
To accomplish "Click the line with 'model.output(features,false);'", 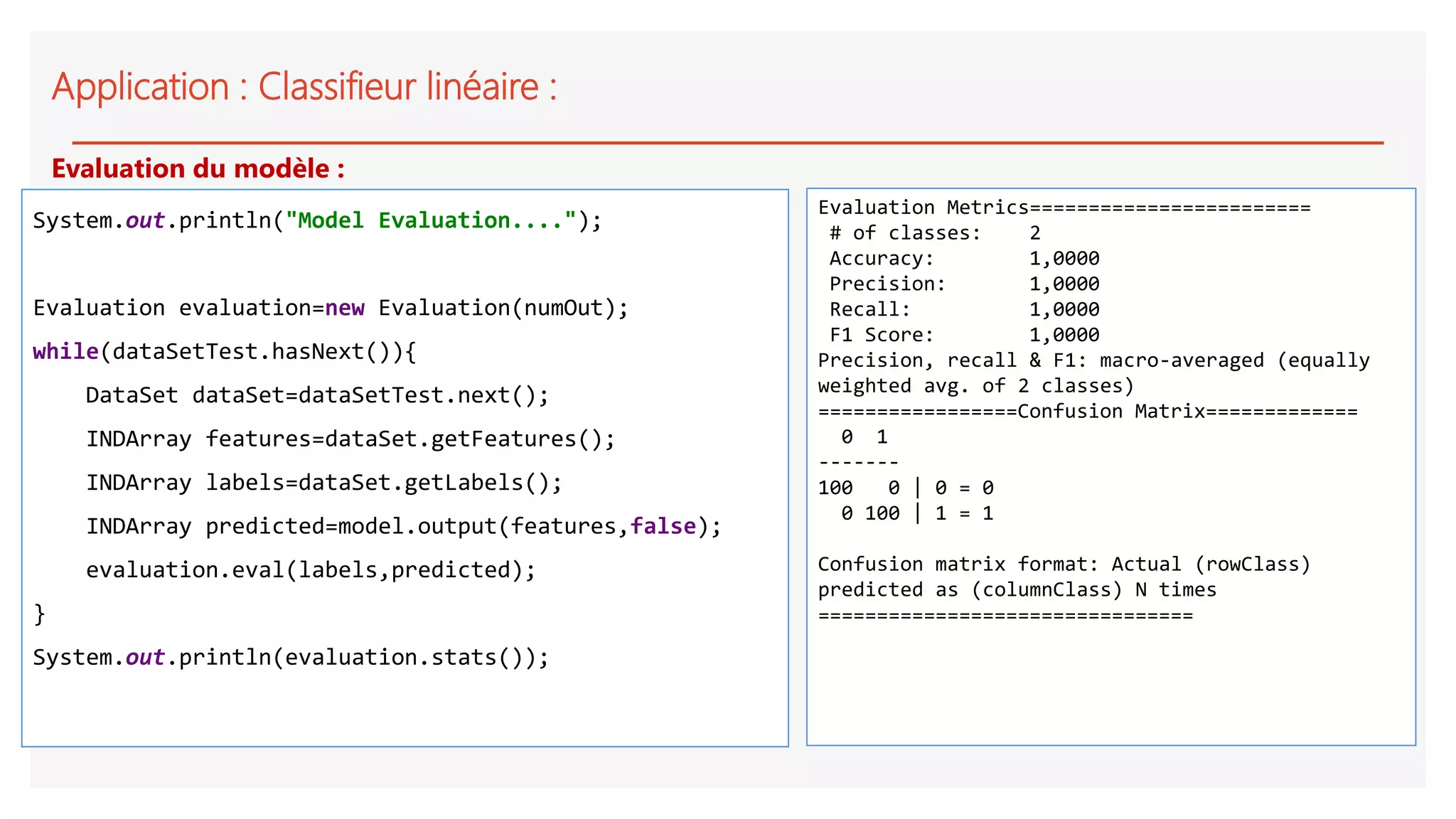I will (403, 526).
